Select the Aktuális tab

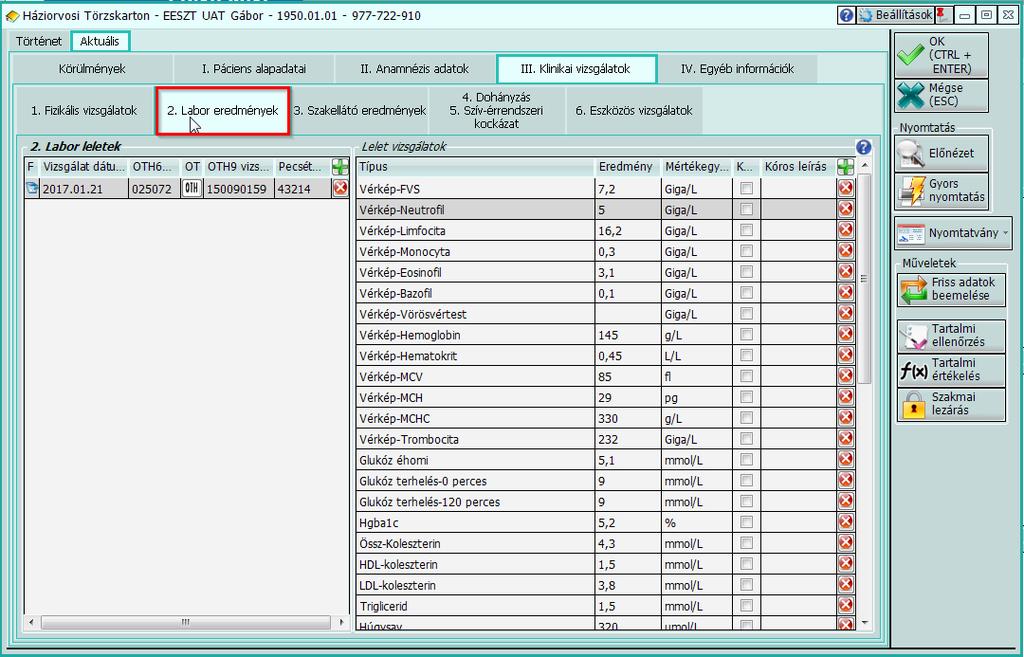(x=100, y=41)
